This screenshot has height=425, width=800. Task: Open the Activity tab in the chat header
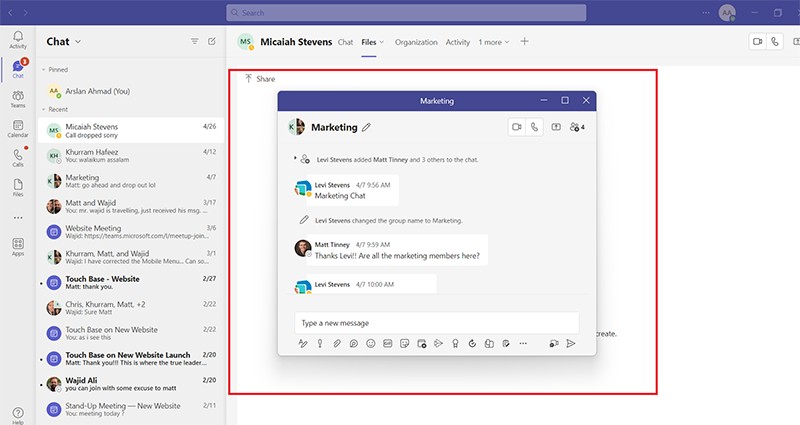pos(458,42)
